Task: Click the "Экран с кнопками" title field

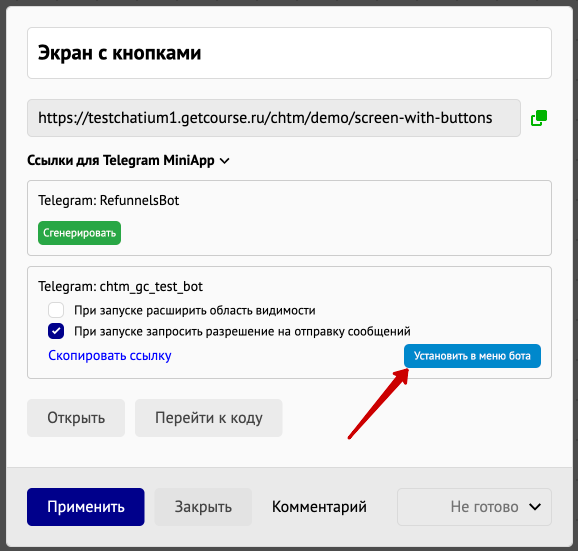Action: coord(289,53)
